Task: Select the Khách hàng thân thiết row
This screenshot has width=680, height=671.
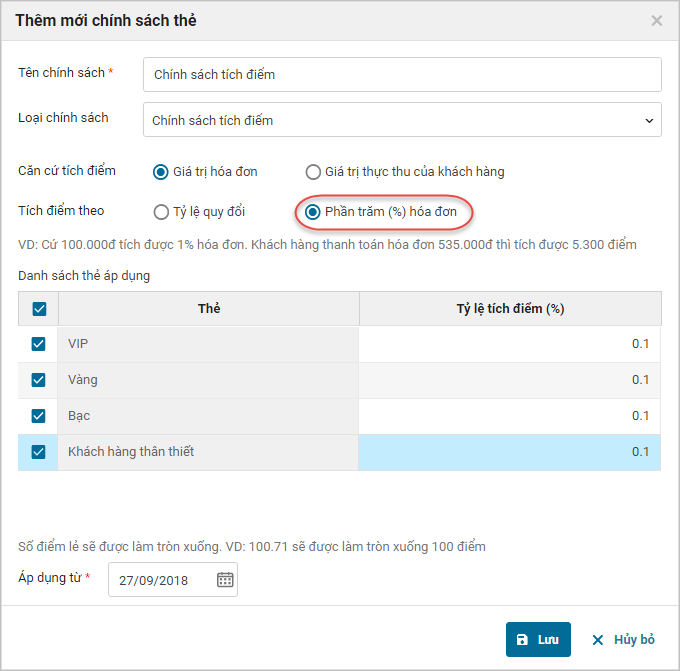Action: tap(207, 452)
